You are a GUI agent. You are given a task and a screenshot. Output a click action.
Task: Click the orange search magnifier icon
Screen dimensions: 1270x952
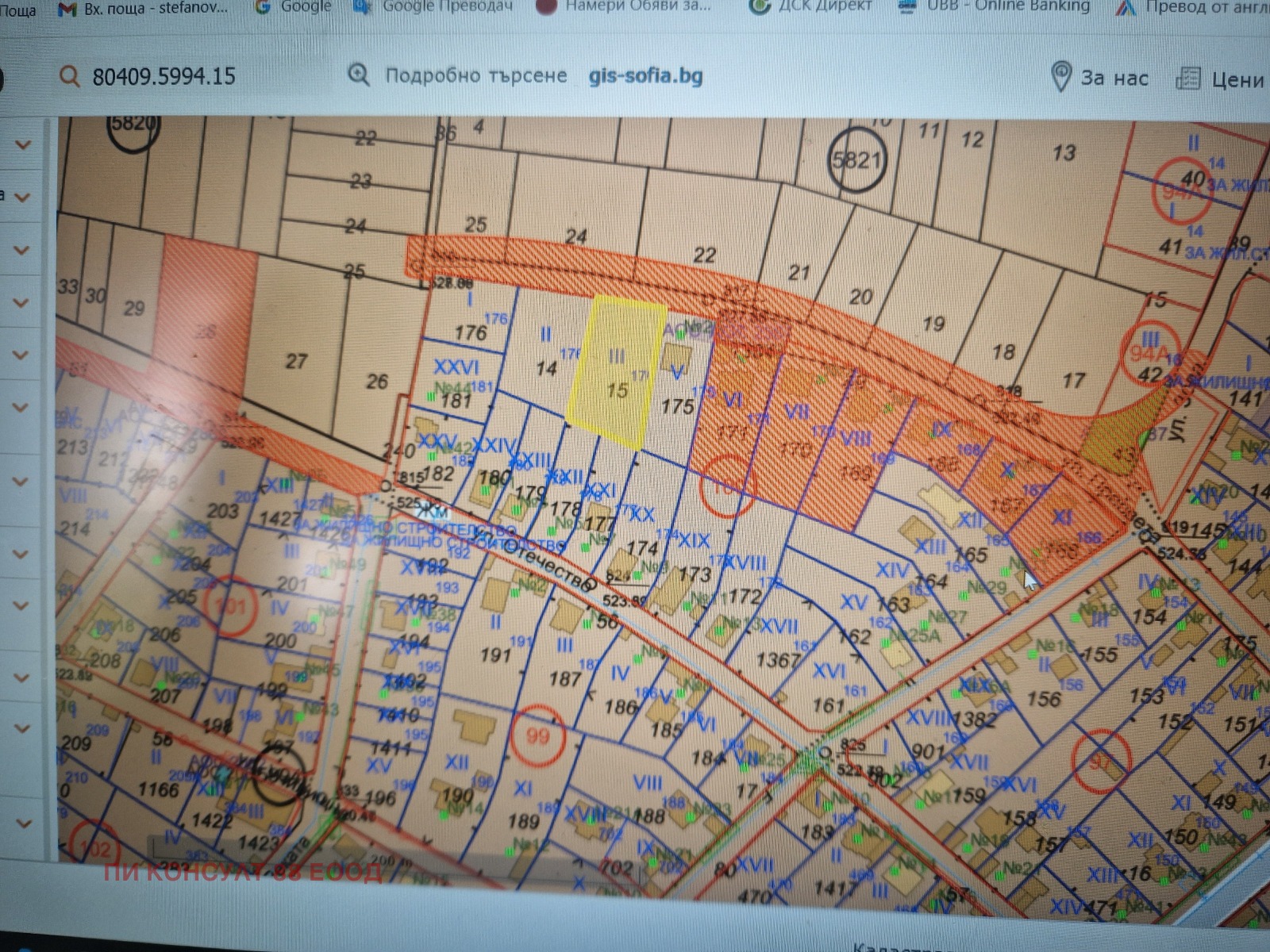70,76
